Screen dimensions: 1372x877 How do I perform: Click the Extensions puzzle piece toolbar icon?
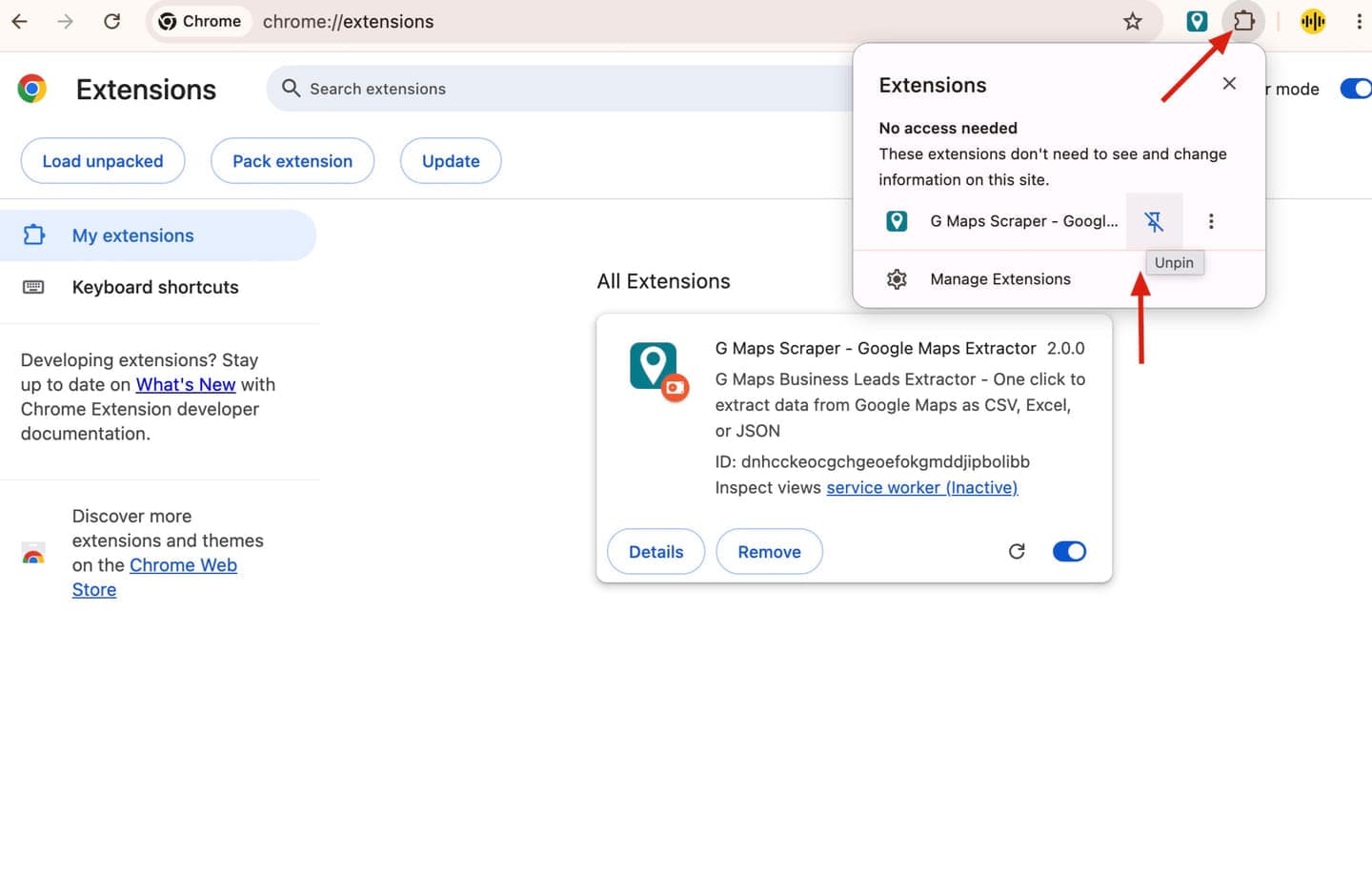[1243, 21]
